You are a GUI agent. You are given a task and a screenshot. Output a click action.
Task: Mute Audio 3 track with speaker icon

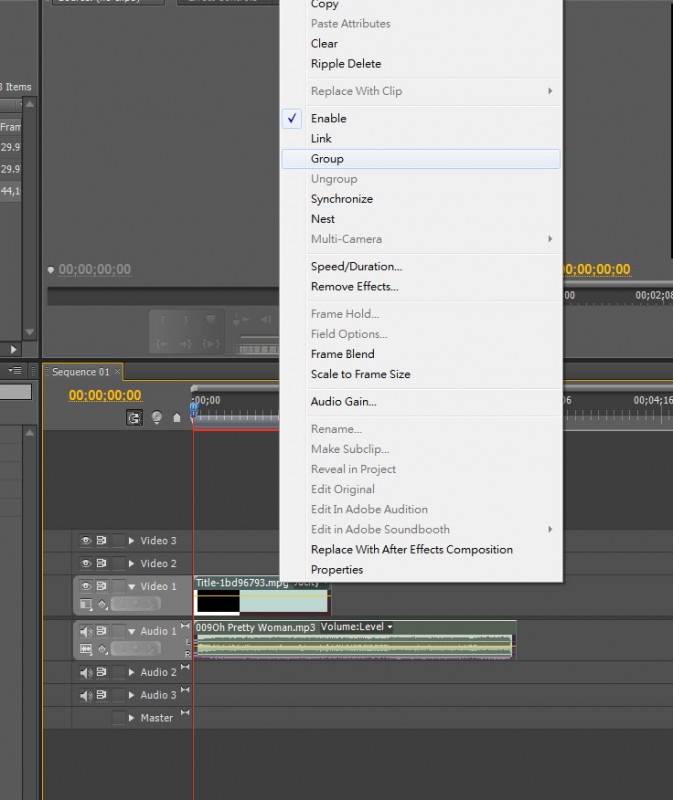[86, 696]
